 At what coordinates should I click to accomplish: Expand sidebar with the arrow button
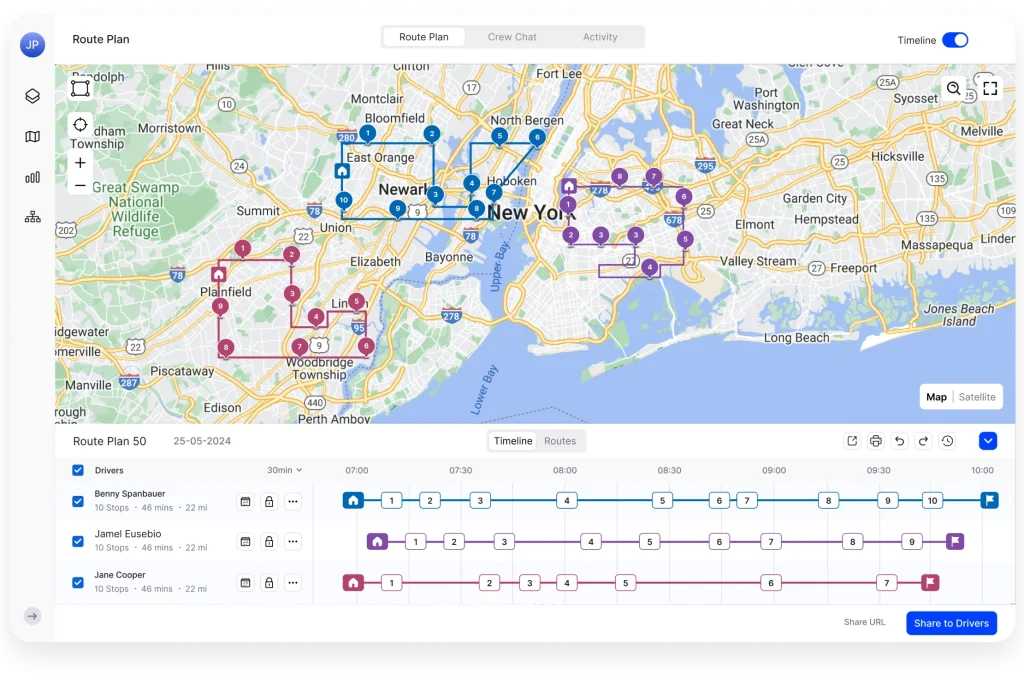click(32, 616)
